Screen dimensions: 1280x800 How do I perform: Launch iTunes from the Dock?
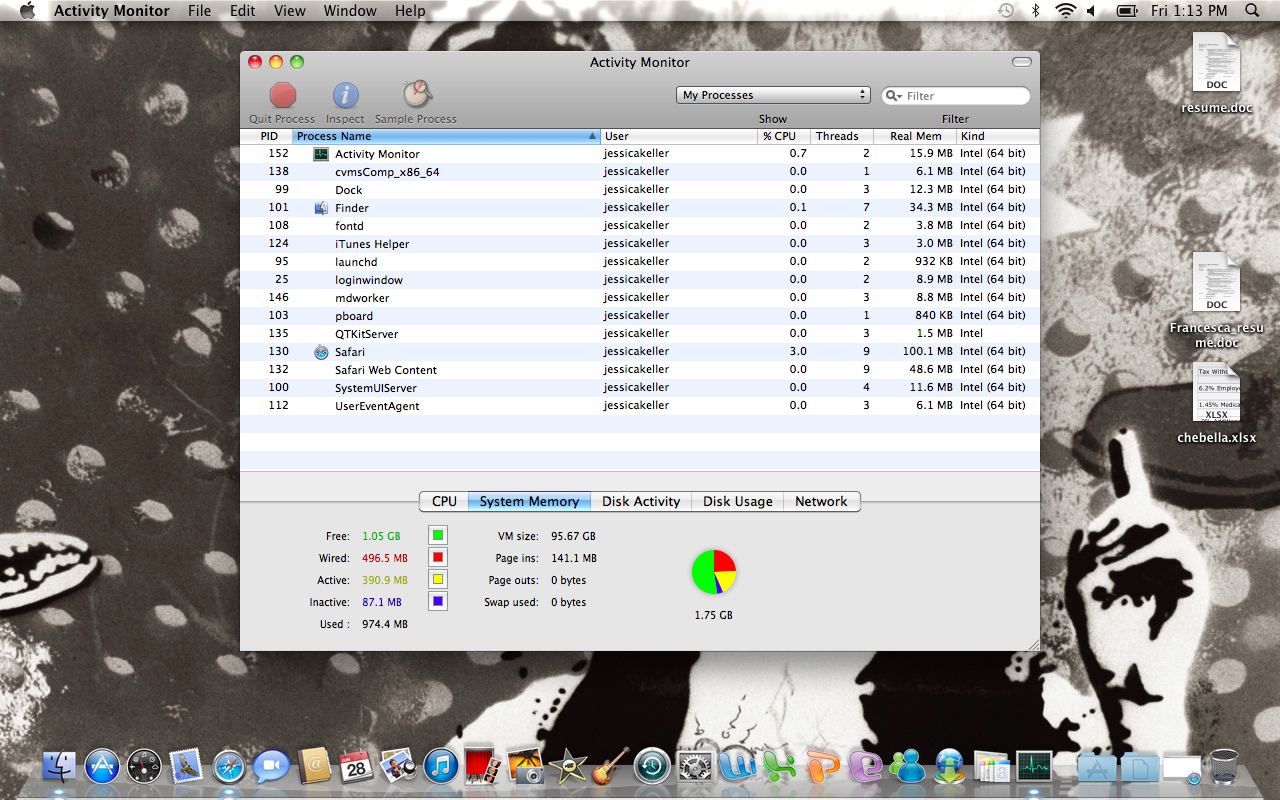[x=441, y=767]
